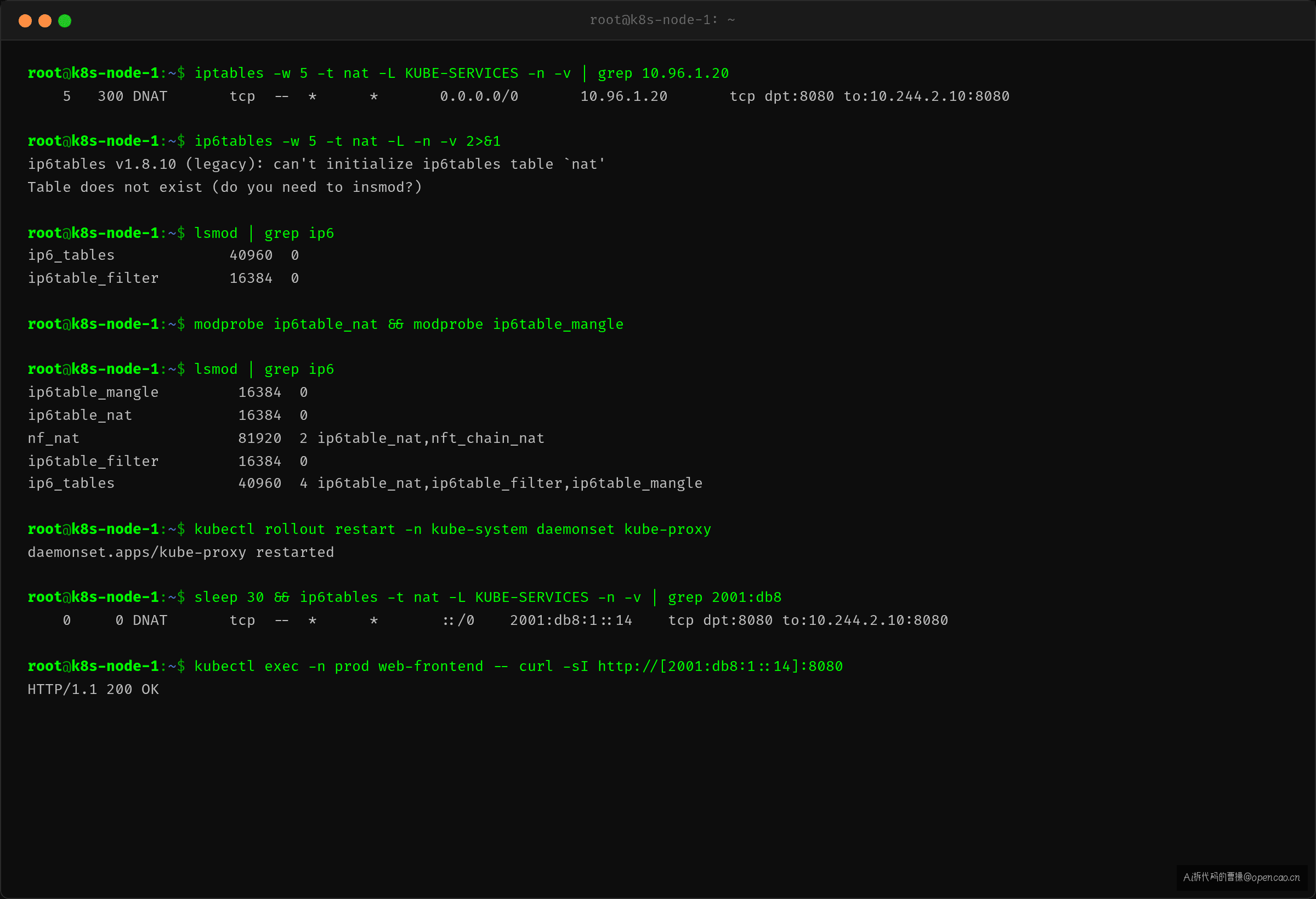Click the window title root@k8s-node-1

[x=662, y=20]
